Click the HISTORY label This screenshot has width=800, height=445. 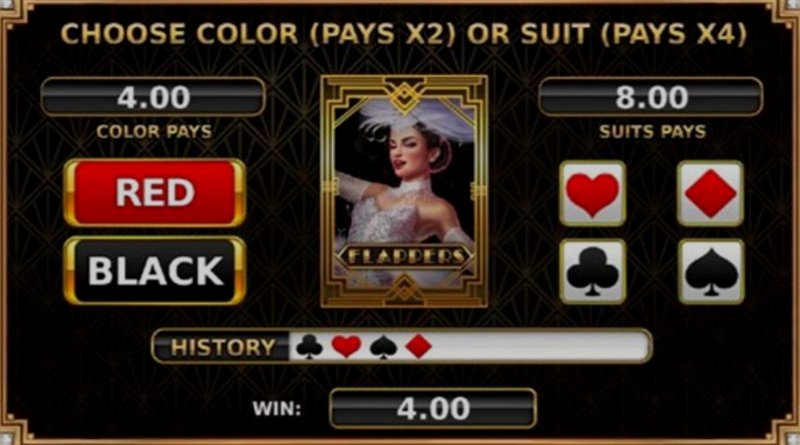[222, 348]
